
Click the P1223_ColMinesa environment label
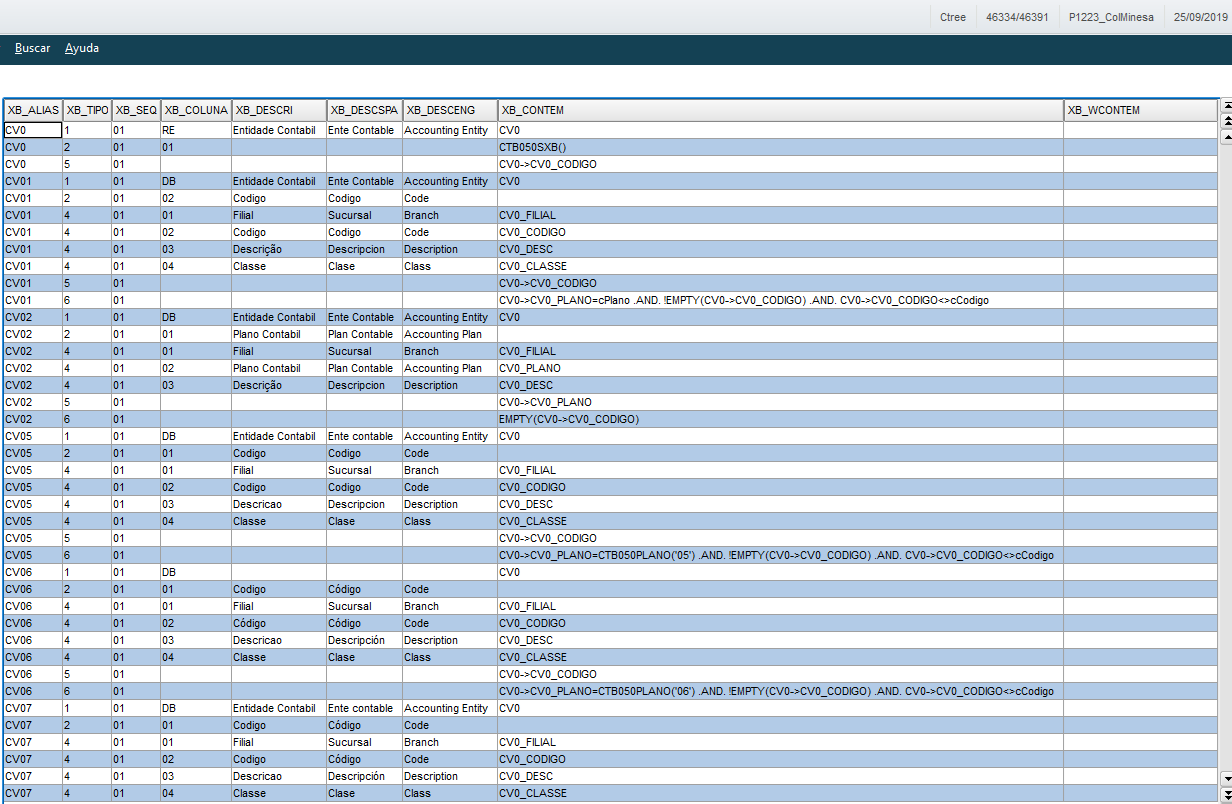(x=1111, y=17)
